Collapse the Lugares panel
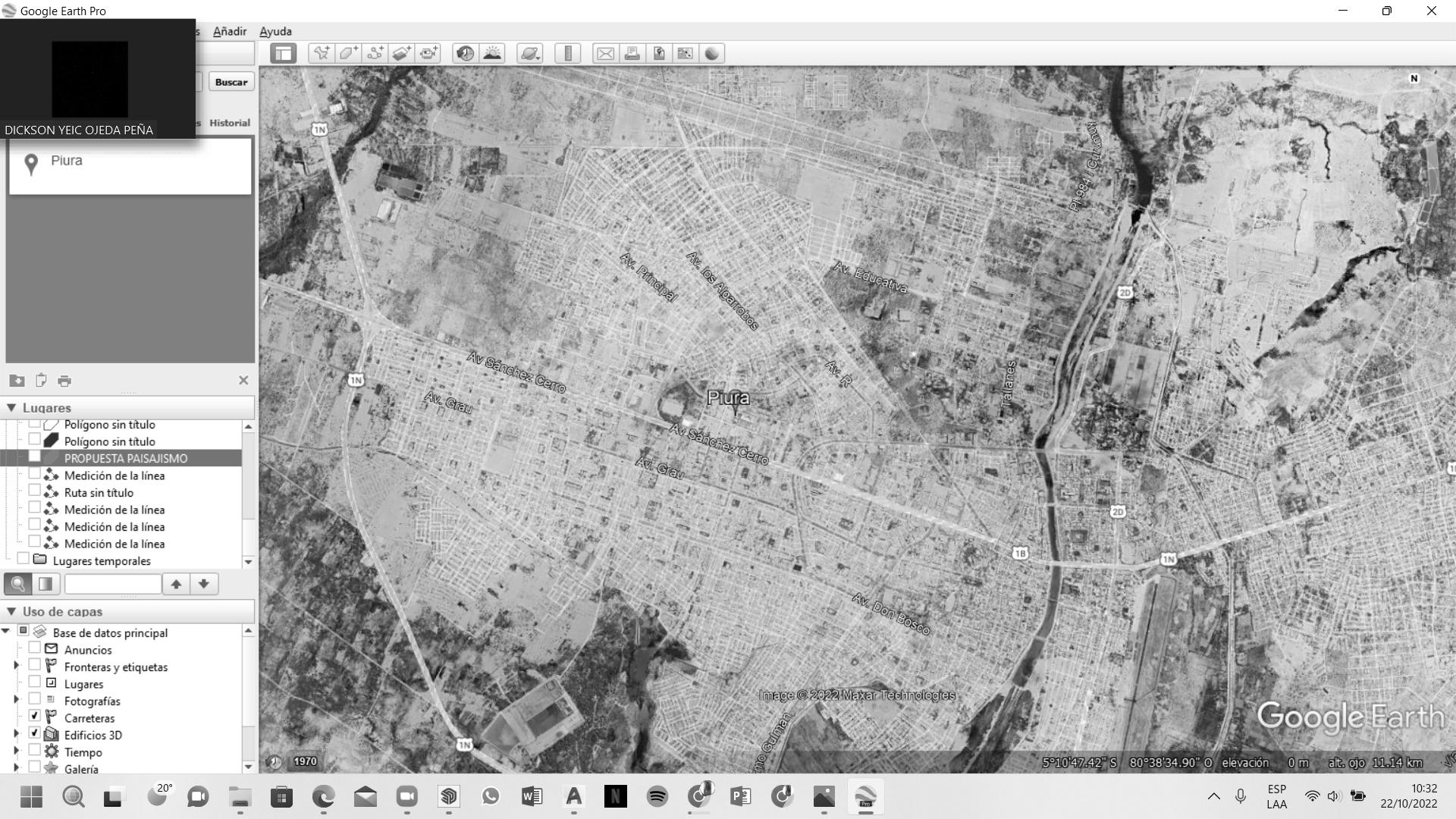This screenshot has width=1456, height=819. [x=11, y=408]
